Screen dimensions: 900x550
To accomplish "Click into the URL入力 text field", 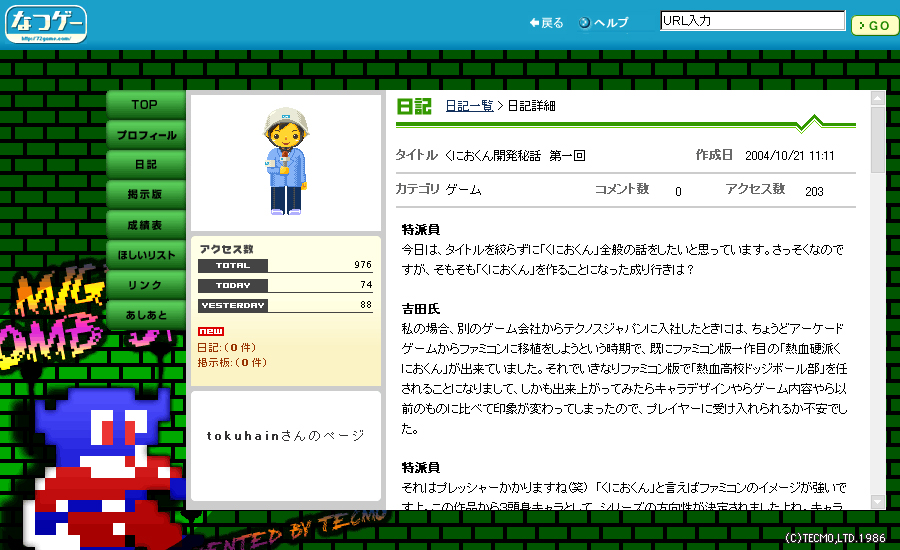I will (752, 22).
